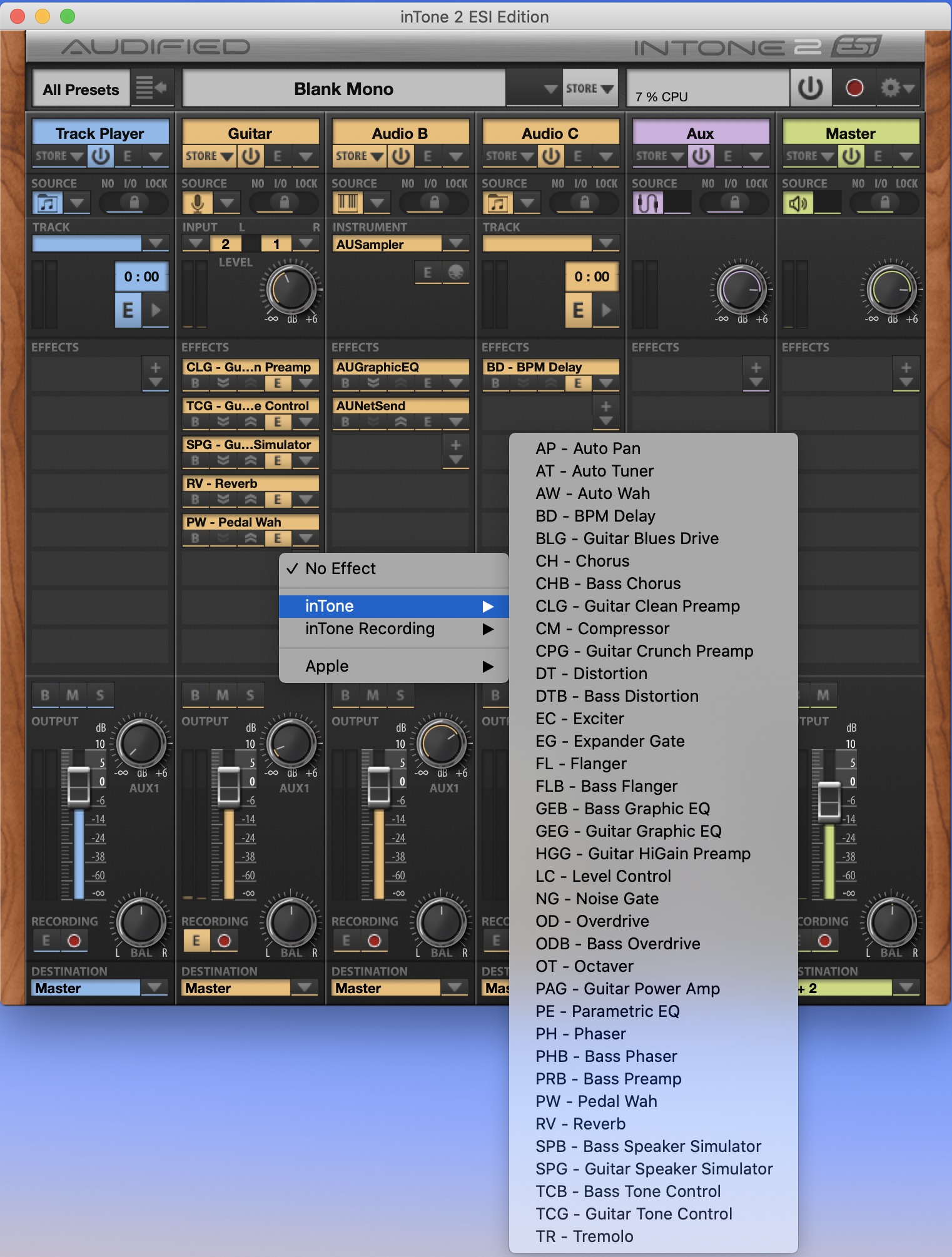Toggle Master channel power
Viewport: 952px width, 1257px height.
coord(851,156)
